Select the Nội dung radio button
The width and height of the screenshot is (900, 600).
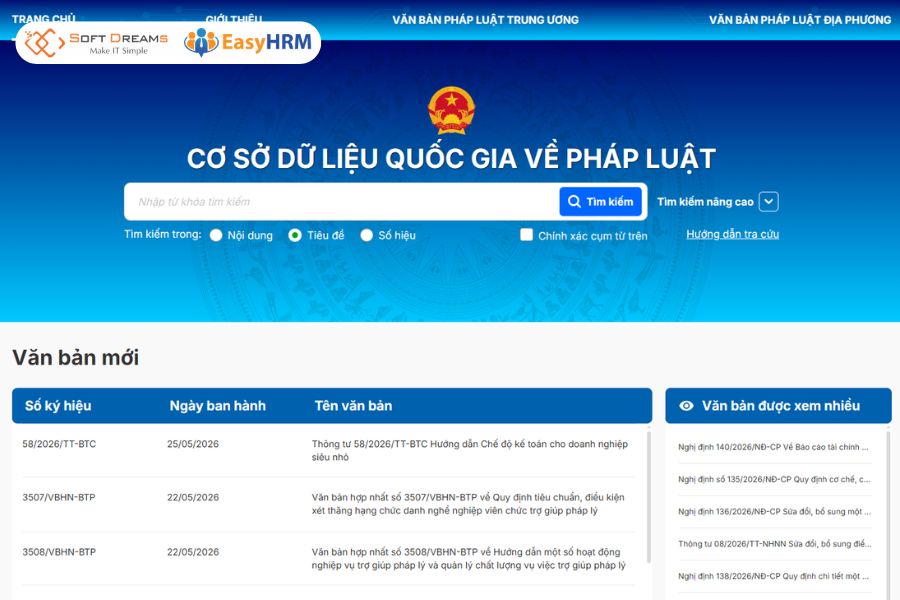click(216, 235)
